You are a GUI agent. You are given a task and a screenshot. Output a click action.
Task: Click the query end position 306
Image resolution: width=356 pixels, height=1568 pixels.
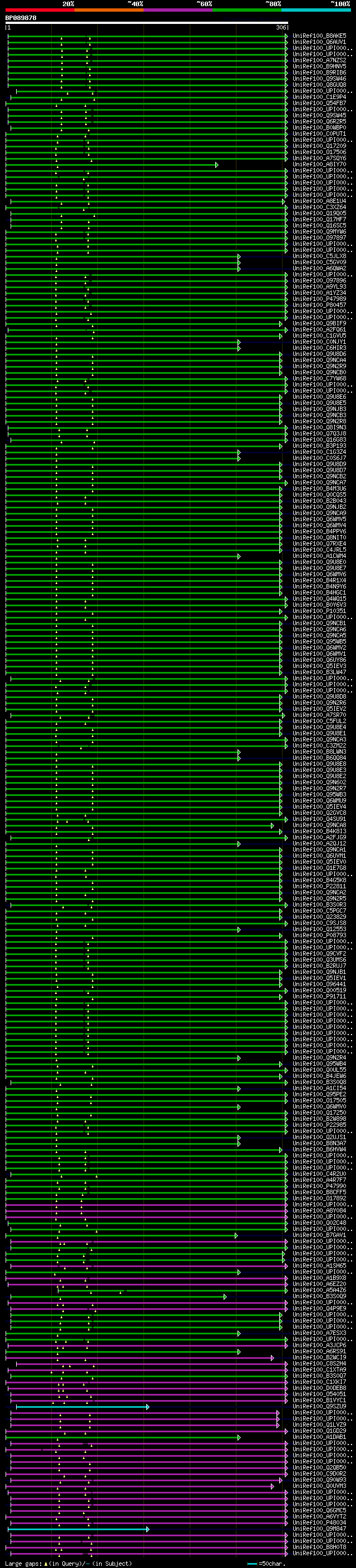(x=281, y=28)
